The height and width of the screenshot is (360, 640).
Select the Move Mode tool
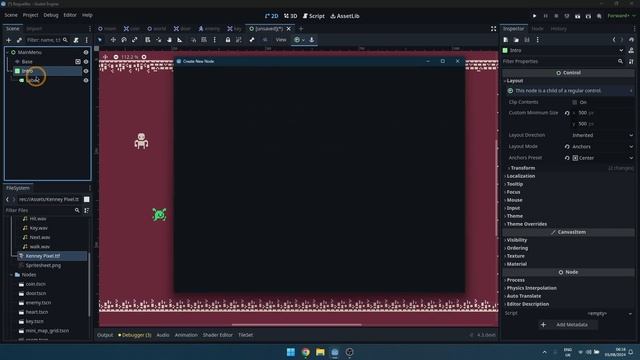point(113,40)
